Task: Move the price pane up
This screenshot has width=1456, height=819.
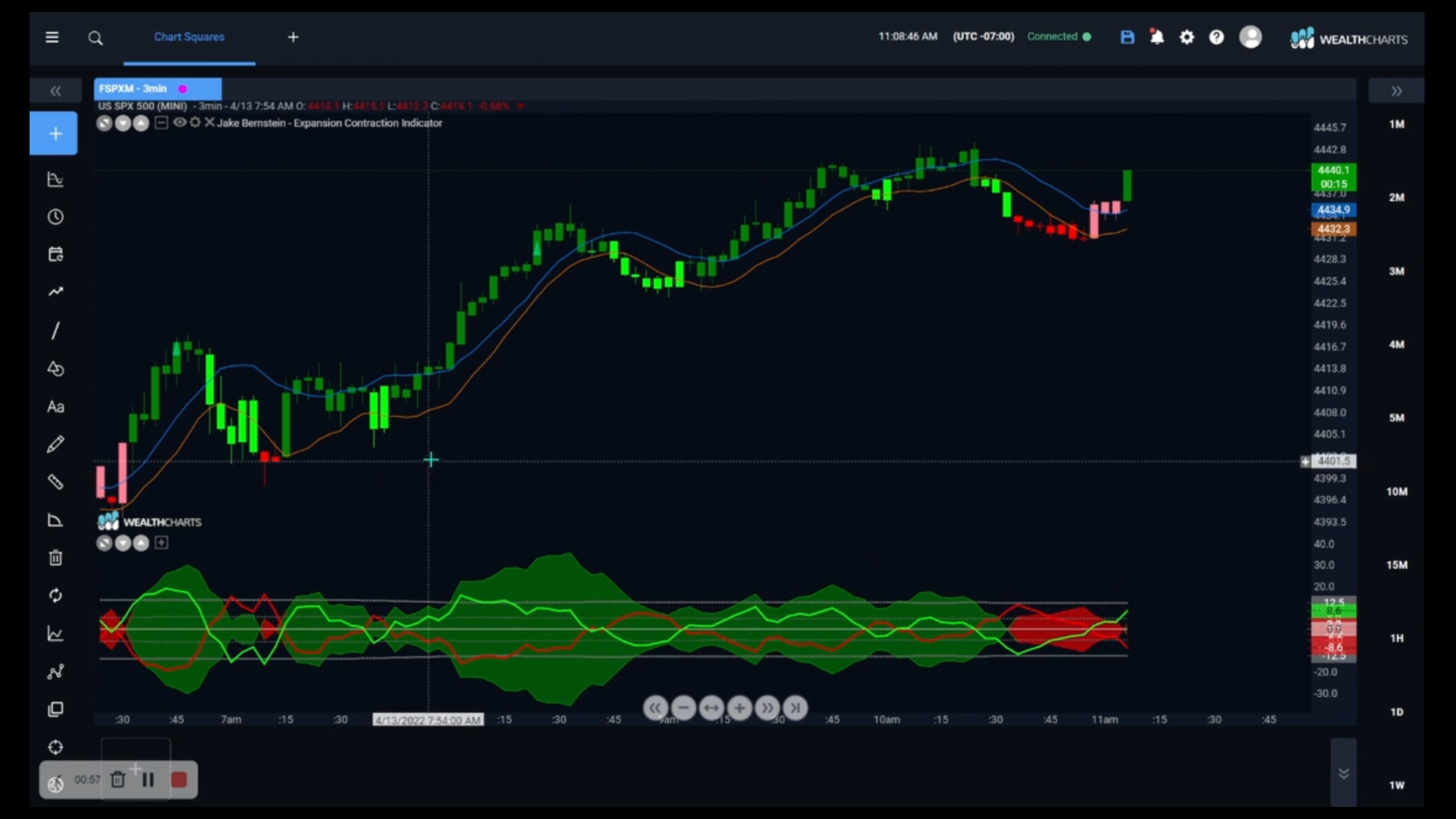Action: (141, 123)
